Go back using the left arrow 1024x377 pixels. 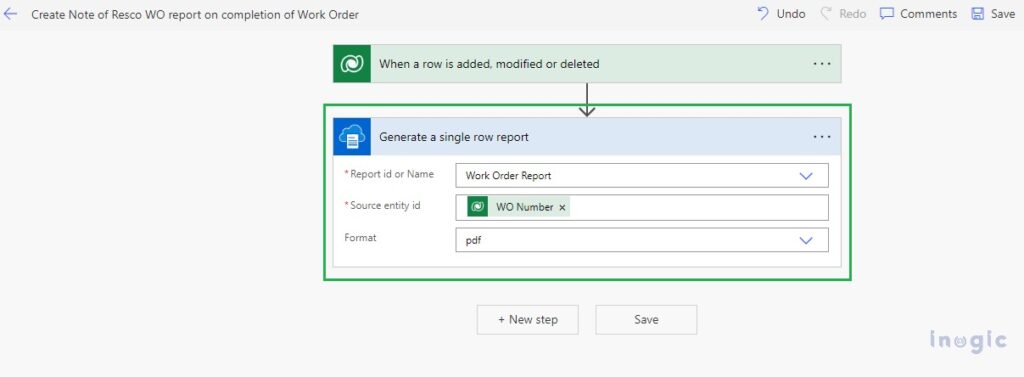[x=10, y=14]
